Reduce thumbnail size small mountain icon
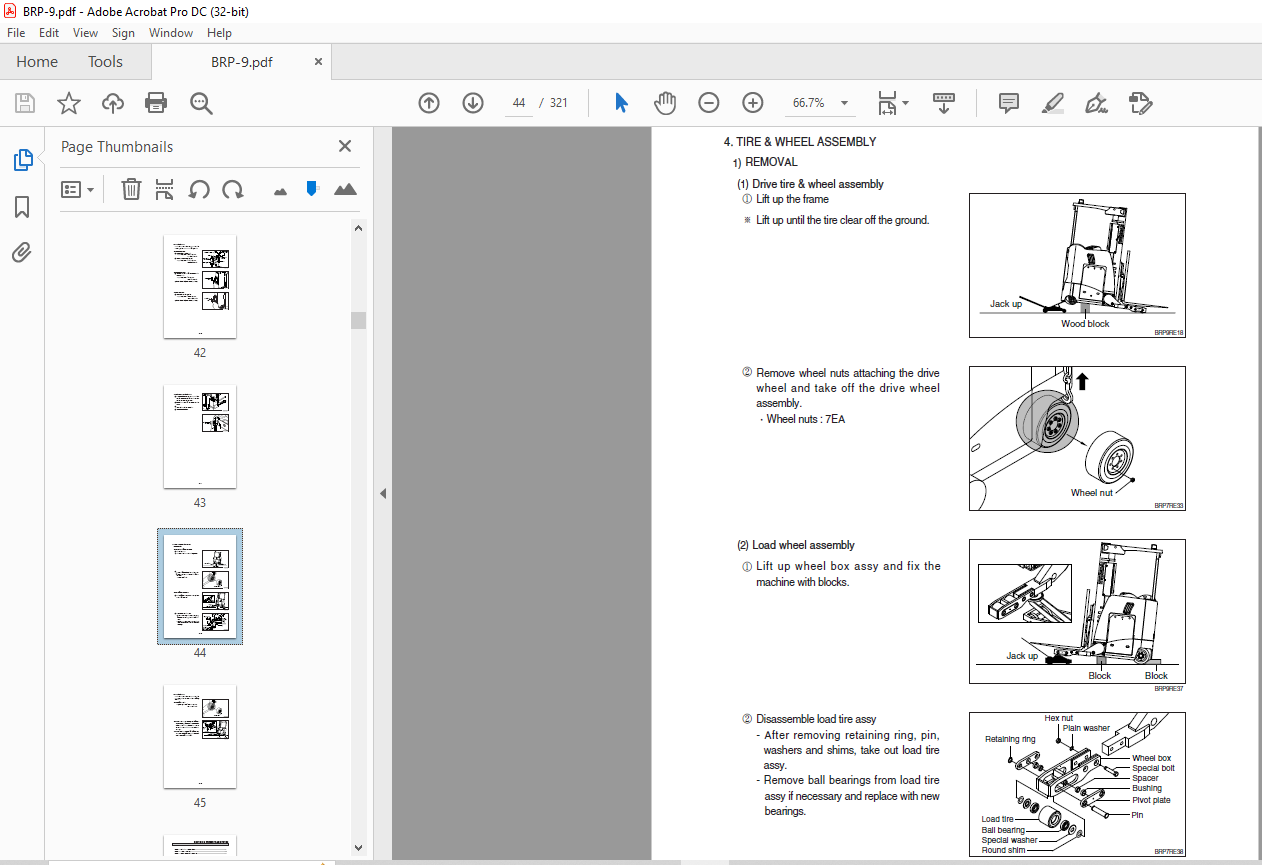This screenshot has width=1262, height=865. click(x=280, y=190)
